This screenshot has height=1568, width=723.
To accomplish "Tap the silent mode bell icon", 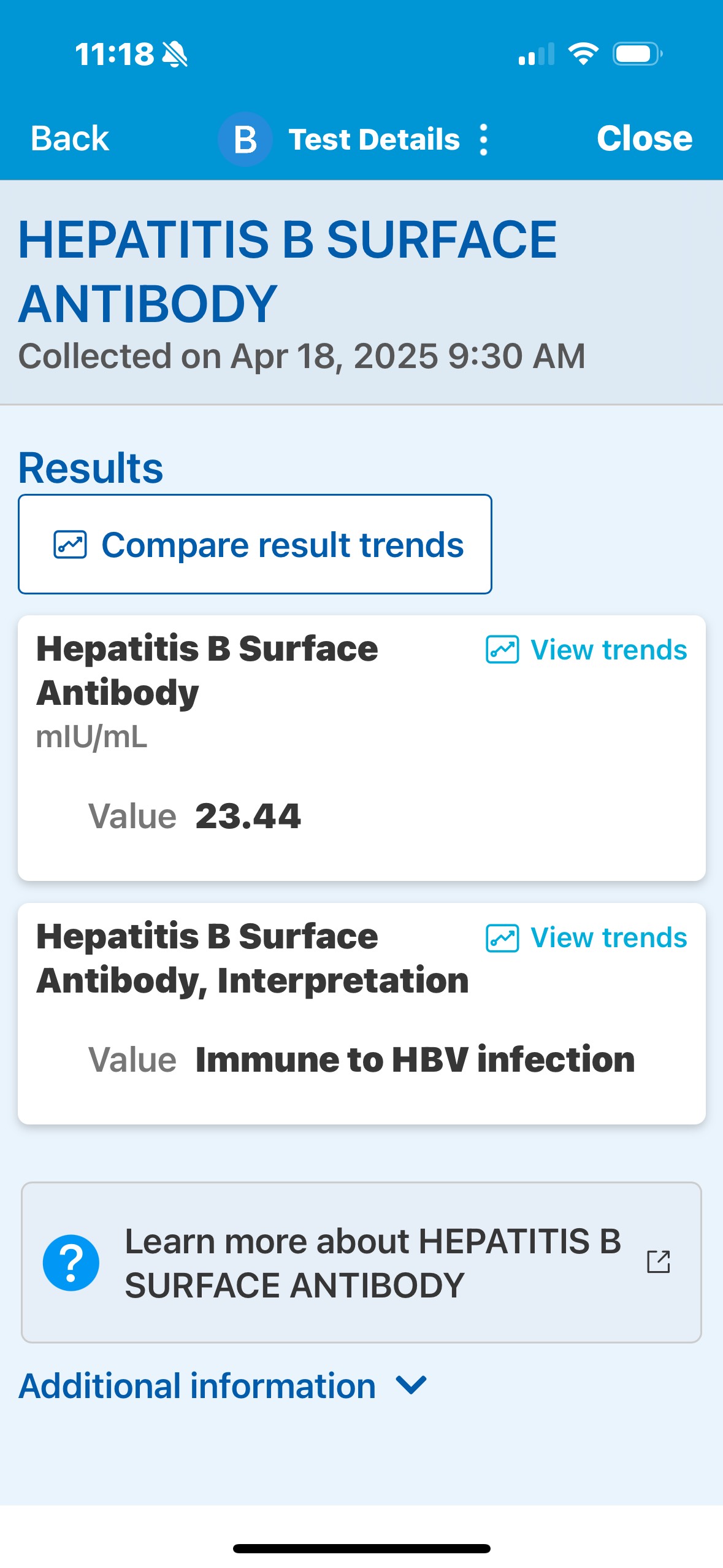I will [x=175, y=54].
